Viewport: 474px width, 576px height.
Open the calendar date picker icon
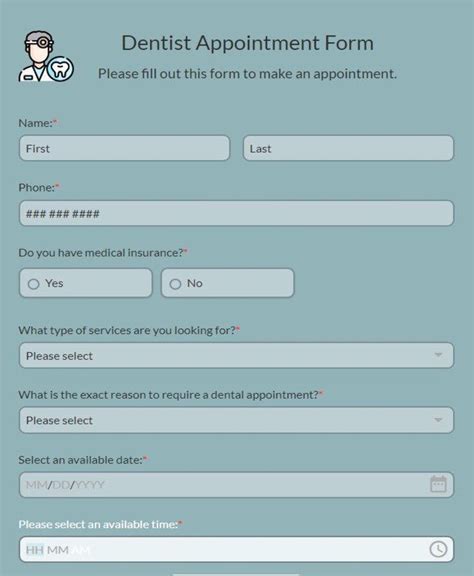click(438, 484)
